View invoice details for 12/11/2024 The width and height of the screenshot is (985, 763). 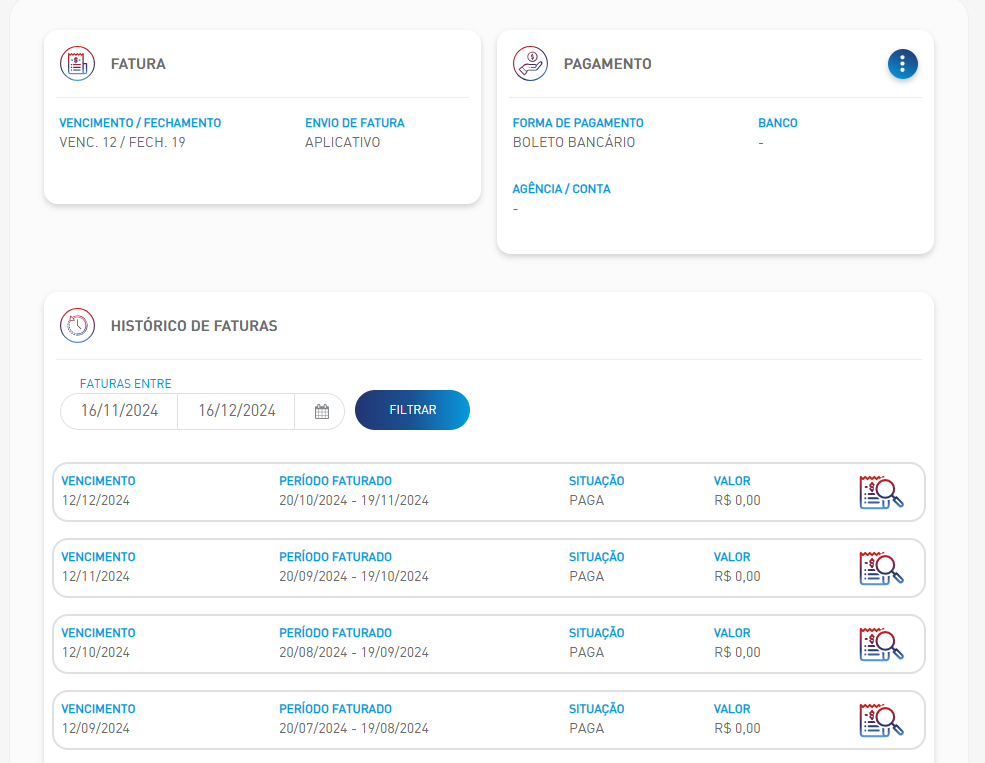point(881,568)
